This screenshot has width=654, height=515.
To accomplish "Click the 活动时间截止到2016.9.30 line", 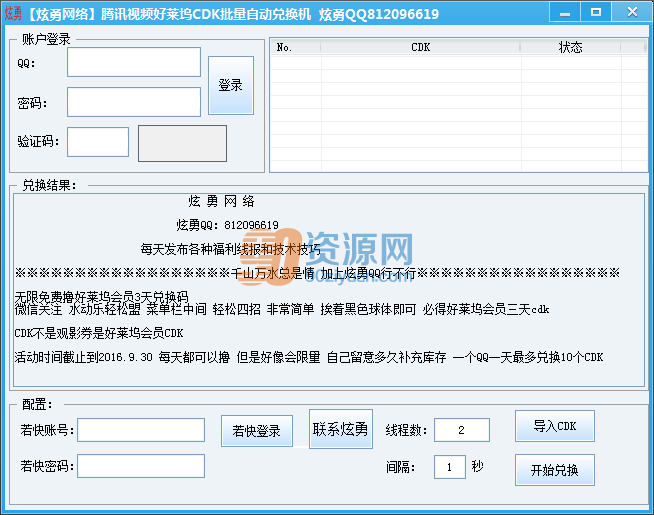I will point(309,357).
